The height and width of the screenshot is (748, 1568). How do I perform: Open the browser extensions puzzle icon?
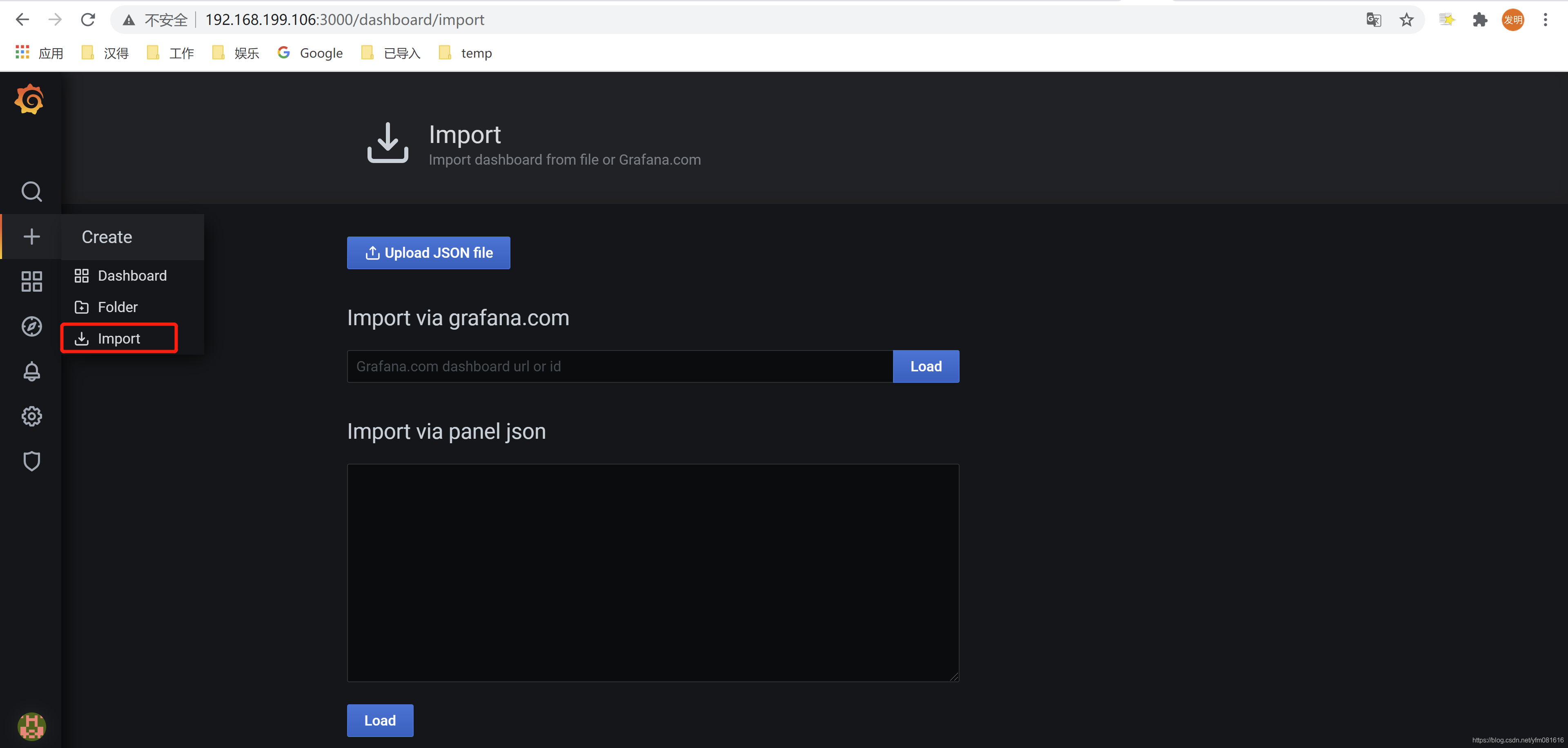(1480, 20)
